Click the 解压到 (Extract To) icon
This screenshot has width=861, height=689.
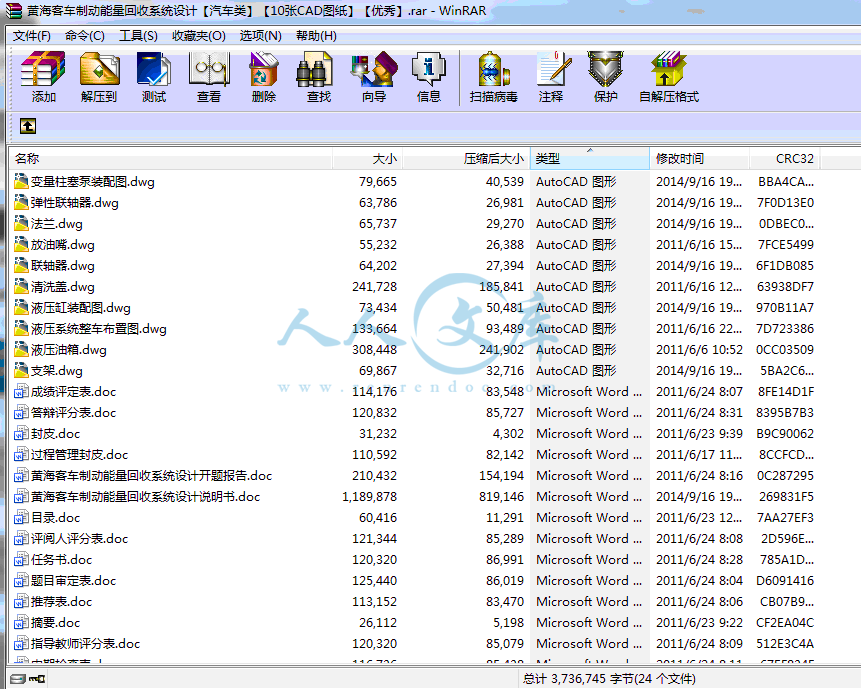(99, 69)
